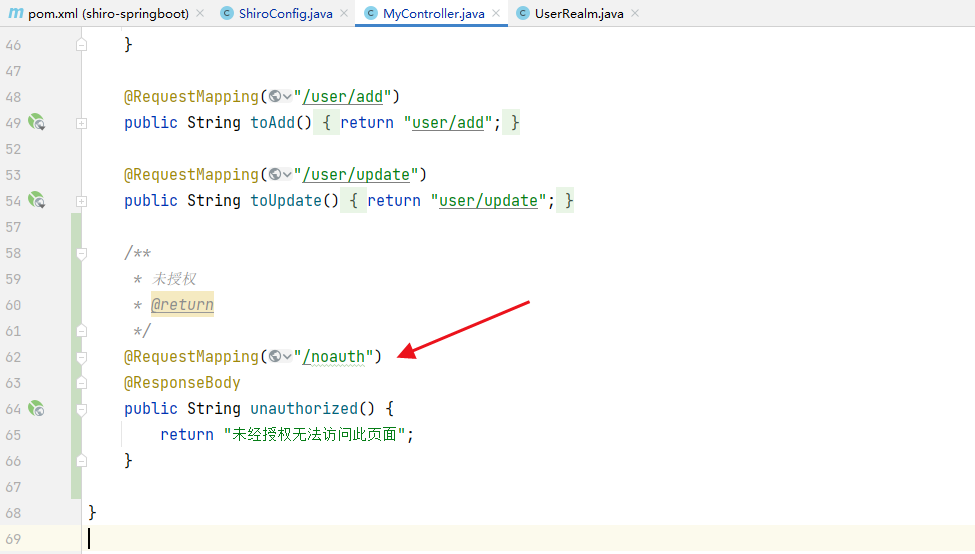Image resolution: width=975 pixels, height=554 pixels.
Task: Switch to the pom.xml (shiro-springboot) tab
Action: [108, 14]
